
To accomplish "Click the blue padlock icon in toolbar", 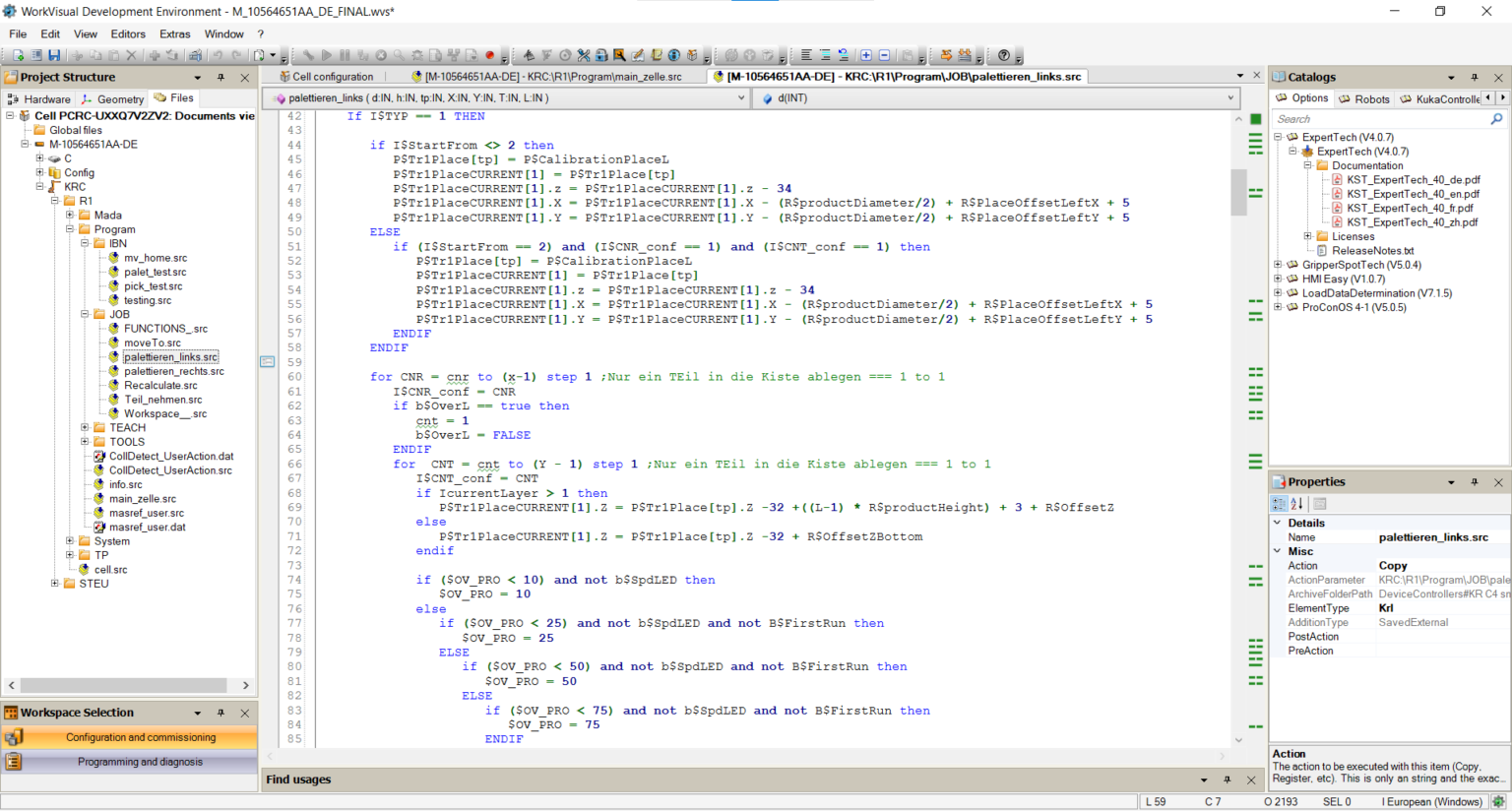I will [600, 55].
